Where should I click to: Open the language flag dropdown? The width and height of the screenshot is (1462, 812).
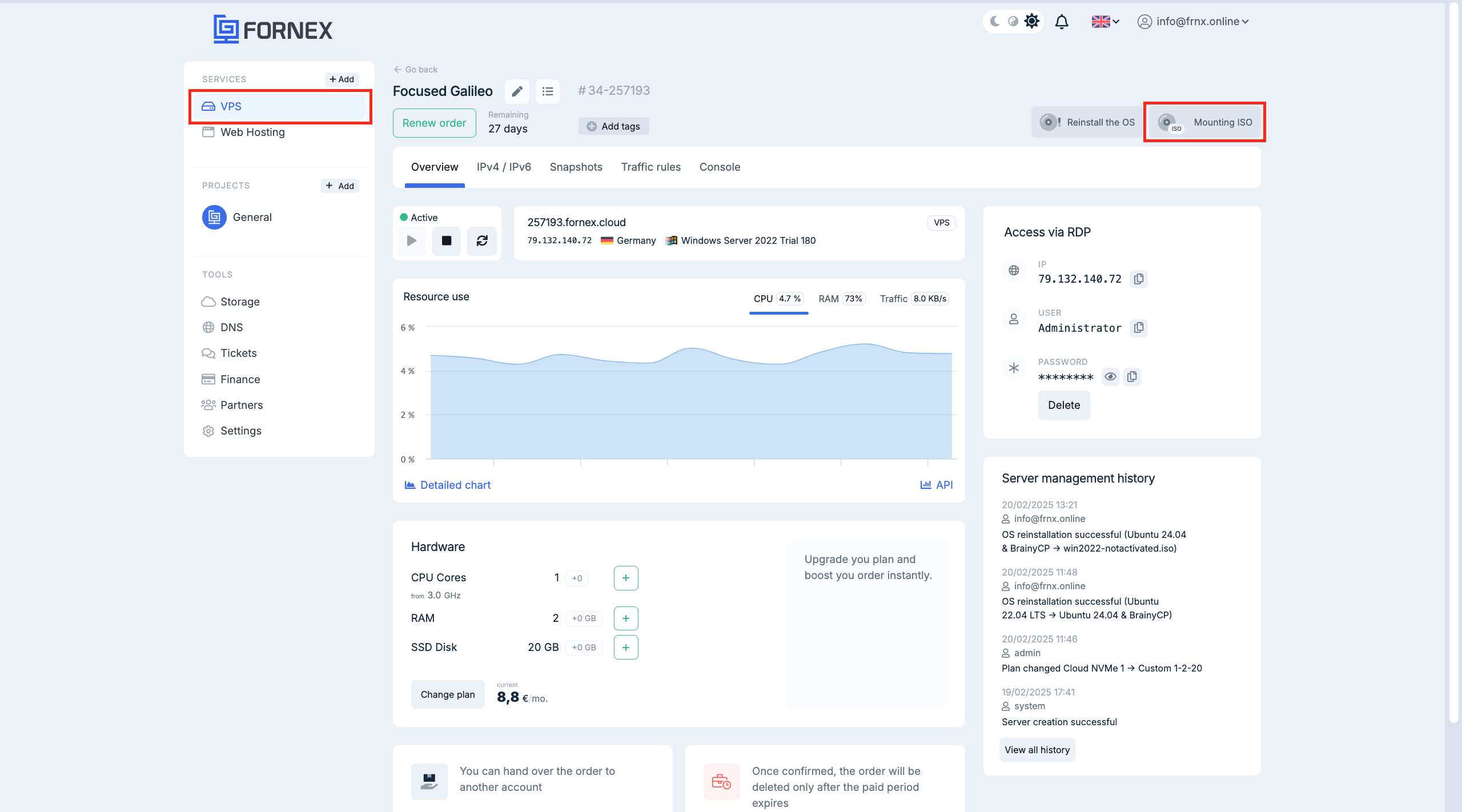pos(1105,22)
